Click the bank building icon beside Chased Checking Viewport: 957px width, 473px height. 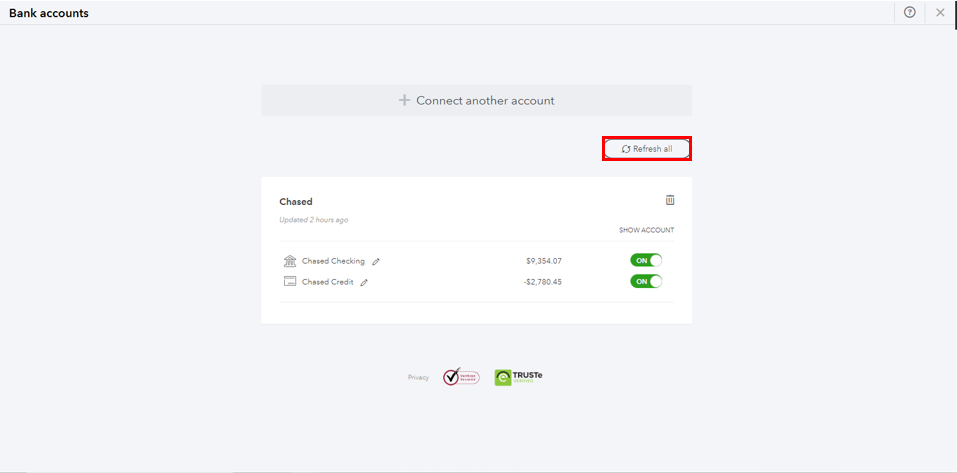[290, 261]
